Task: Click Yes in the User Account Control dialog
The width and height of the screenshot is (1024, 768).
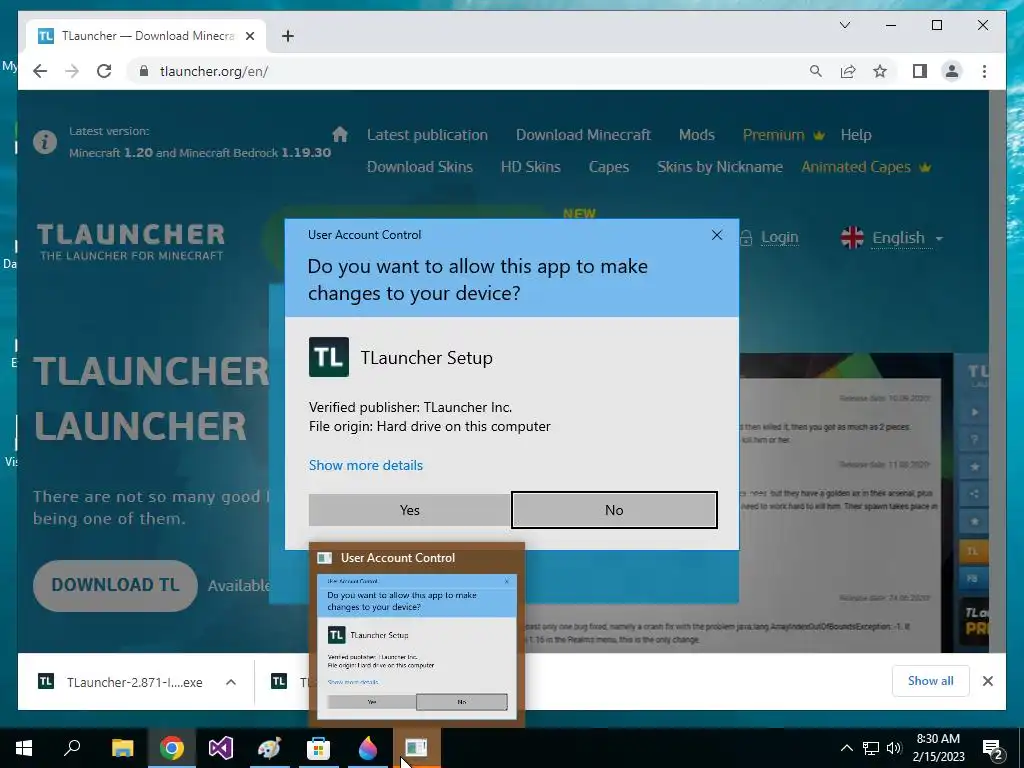Action: click(x=409, y=510)
